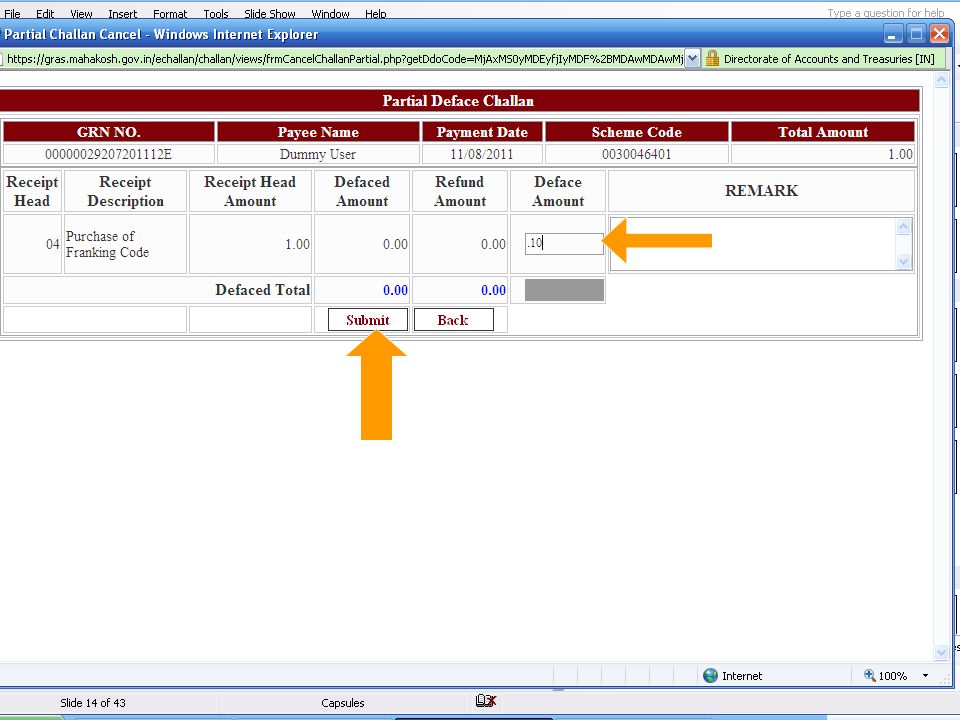960x720 pixels.
Task: Click the scheme code 0030046401
Action: 637,154
